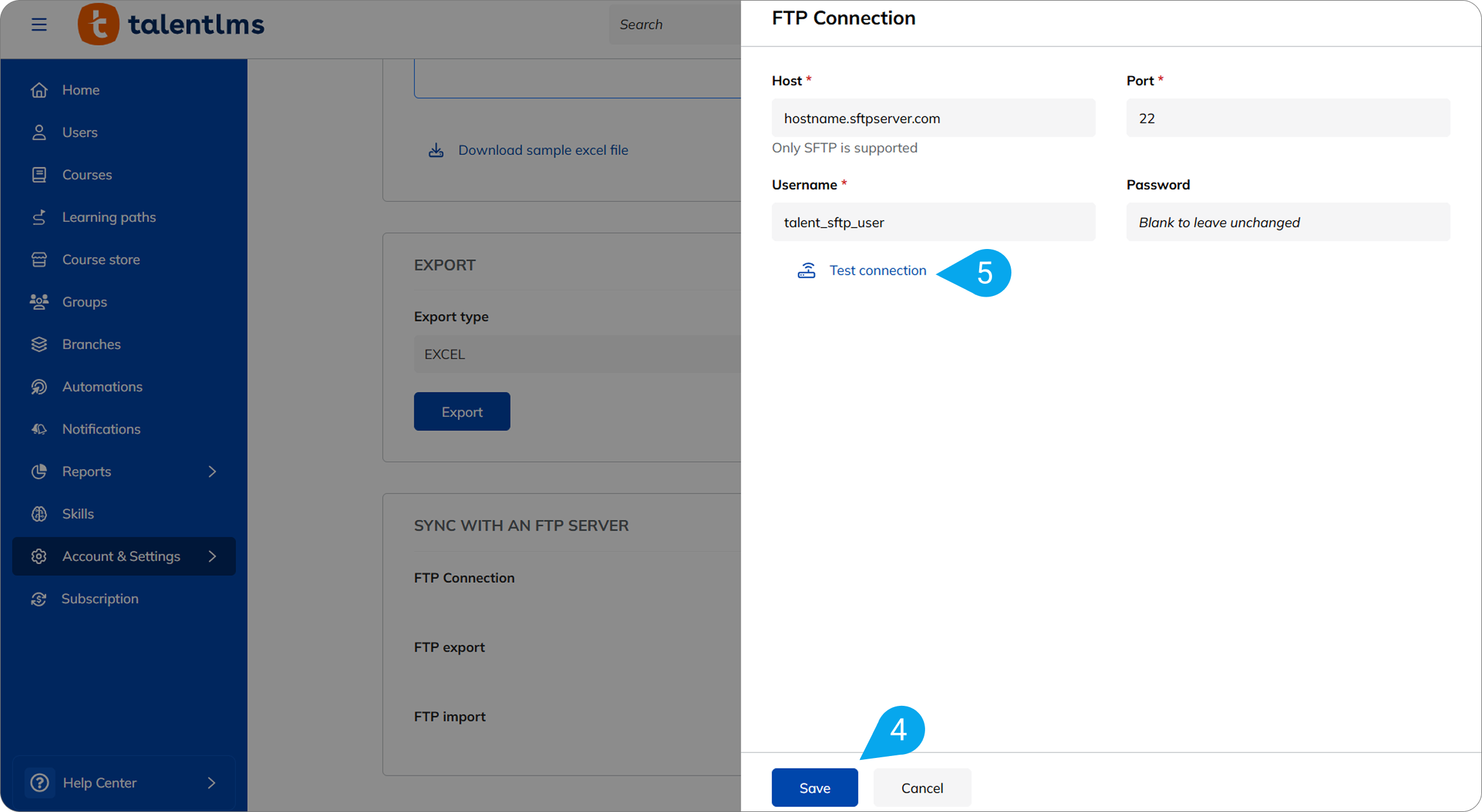Click the download sample file icon
1482x812 pixels.
click(x=436, y=151)
